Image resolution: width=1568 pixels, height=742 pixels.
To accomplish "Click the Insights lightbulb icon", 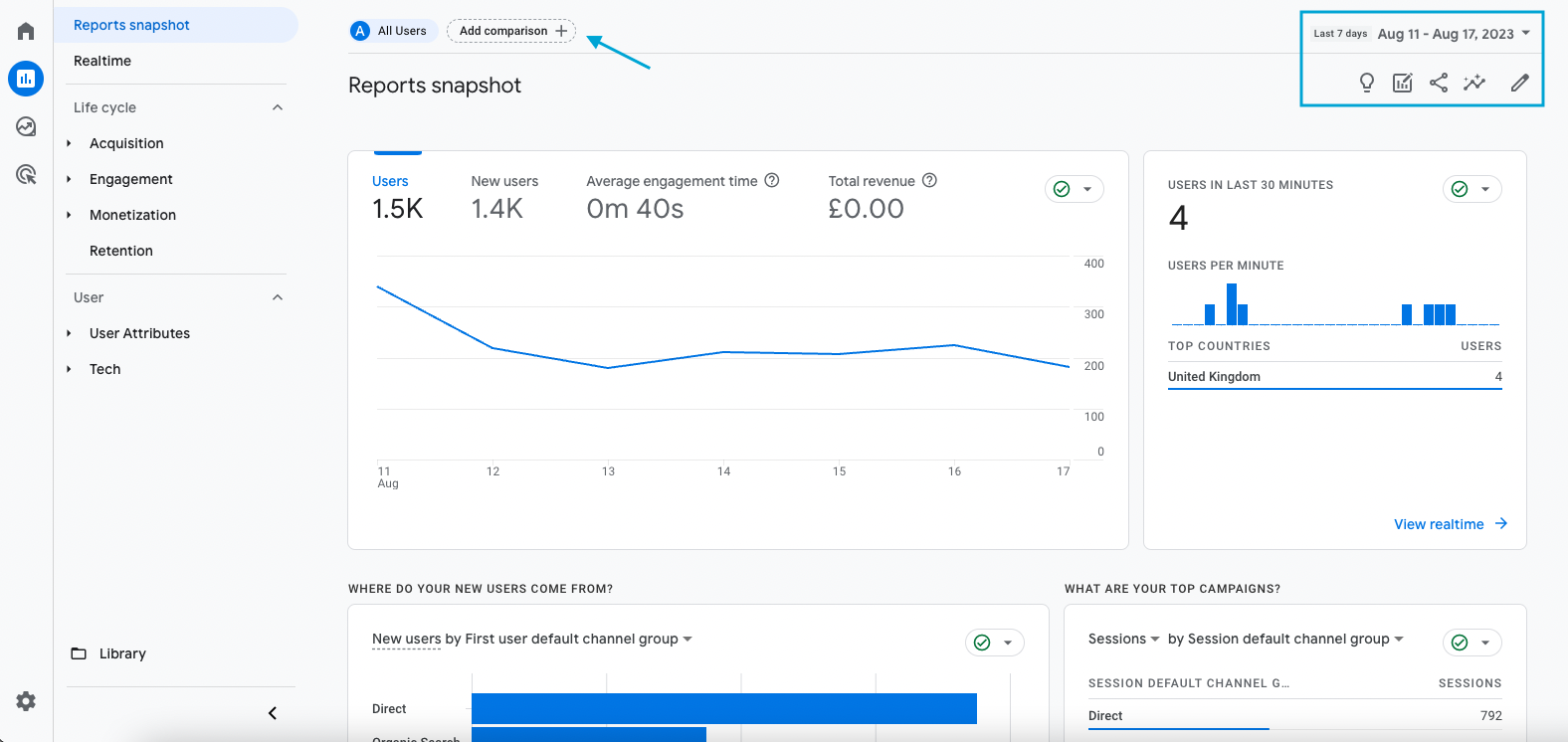I will (x=1367, y=83).
